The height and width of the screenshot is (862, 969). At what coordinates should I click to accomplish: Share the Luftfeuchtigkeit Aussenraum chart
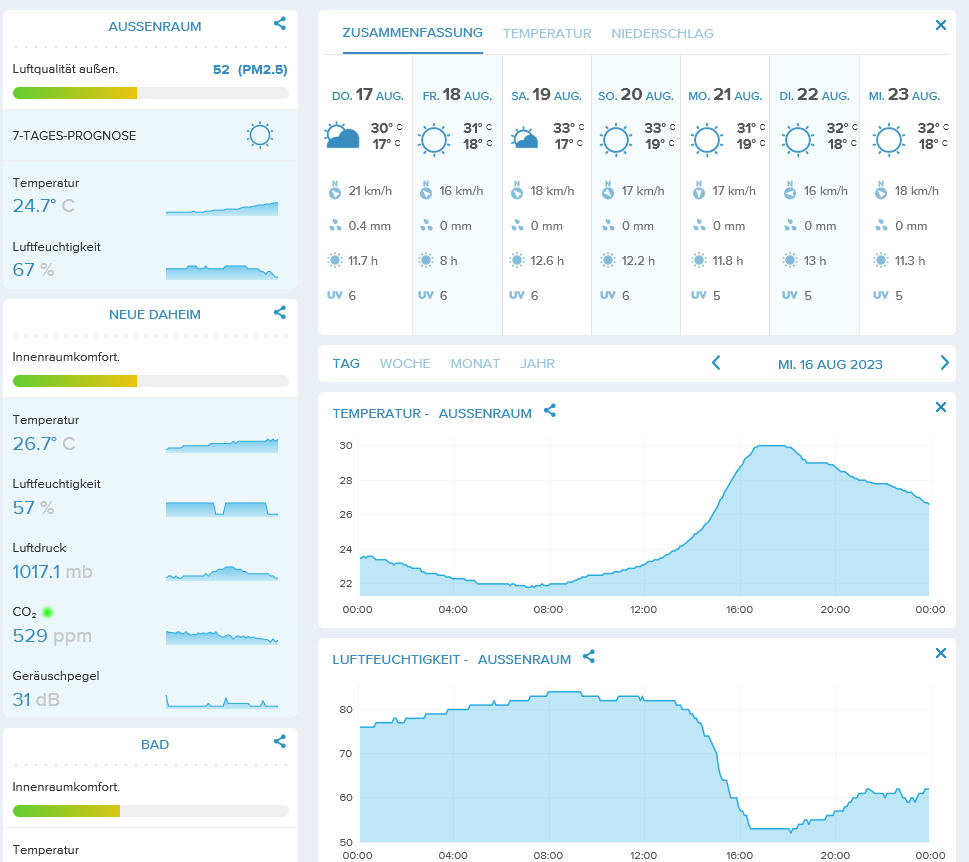[589, 656]
